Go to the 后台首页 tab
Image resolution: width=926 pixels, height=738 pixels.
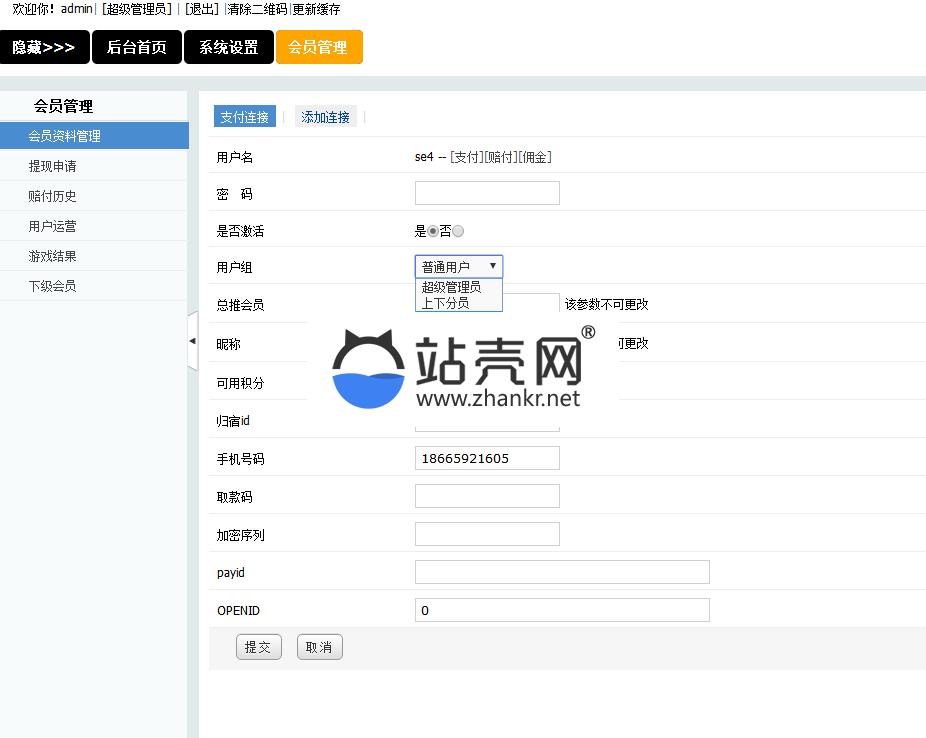[137, 47]
